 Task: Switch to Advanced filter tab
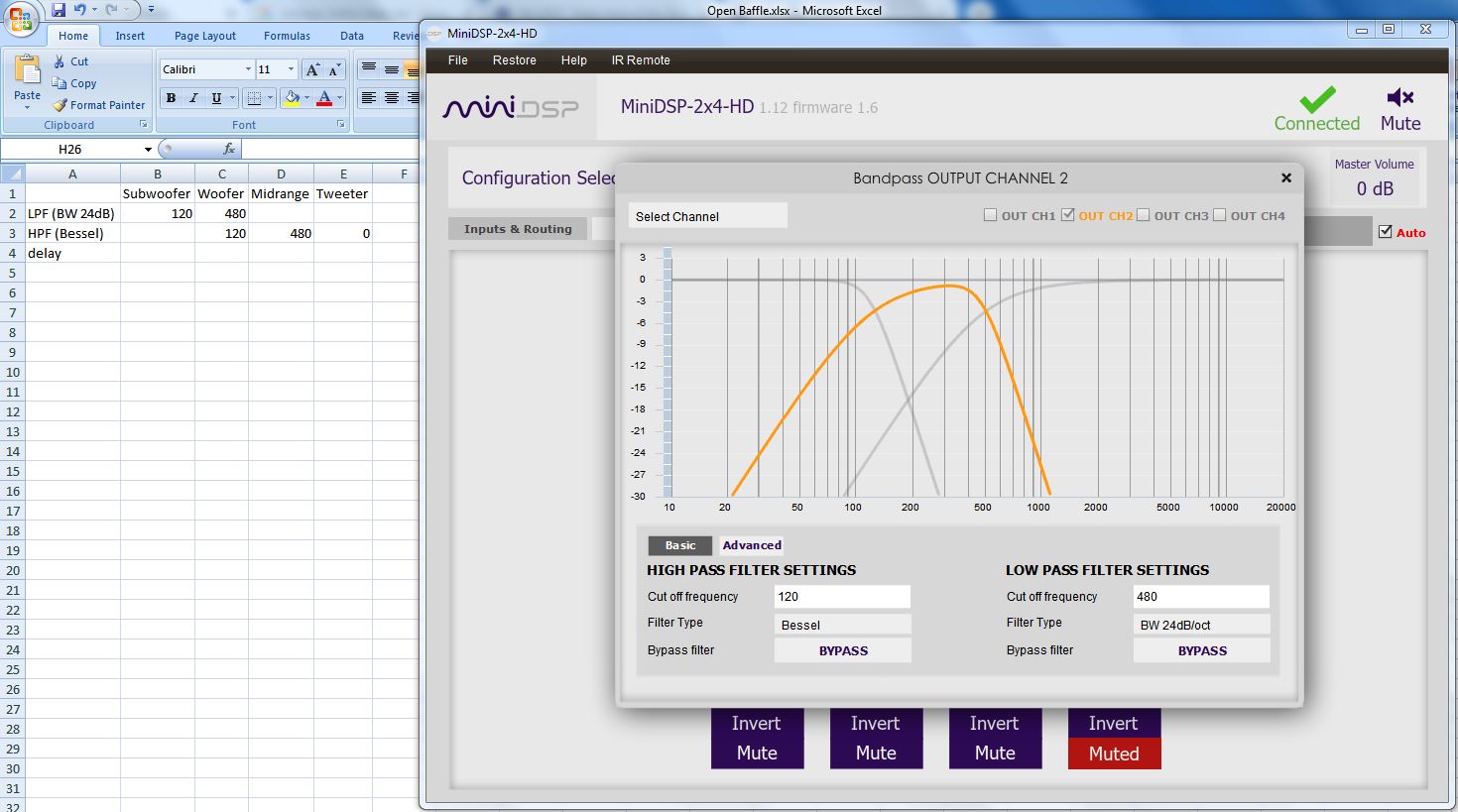[752, 545]
